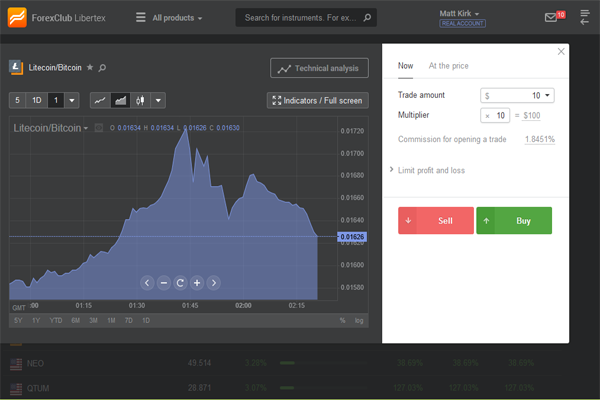
Task: Click the Litecoin coin icon
Action: [x=16, y=67]
